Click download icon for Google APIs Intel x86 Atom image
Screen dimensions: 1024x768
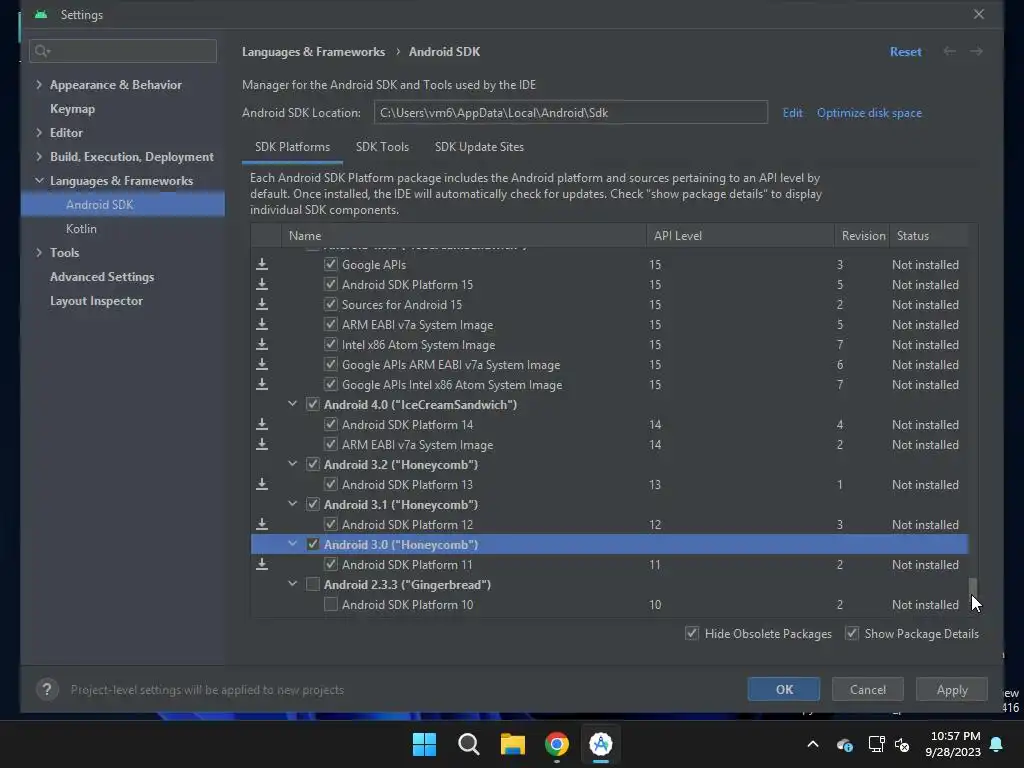(262, 385)
